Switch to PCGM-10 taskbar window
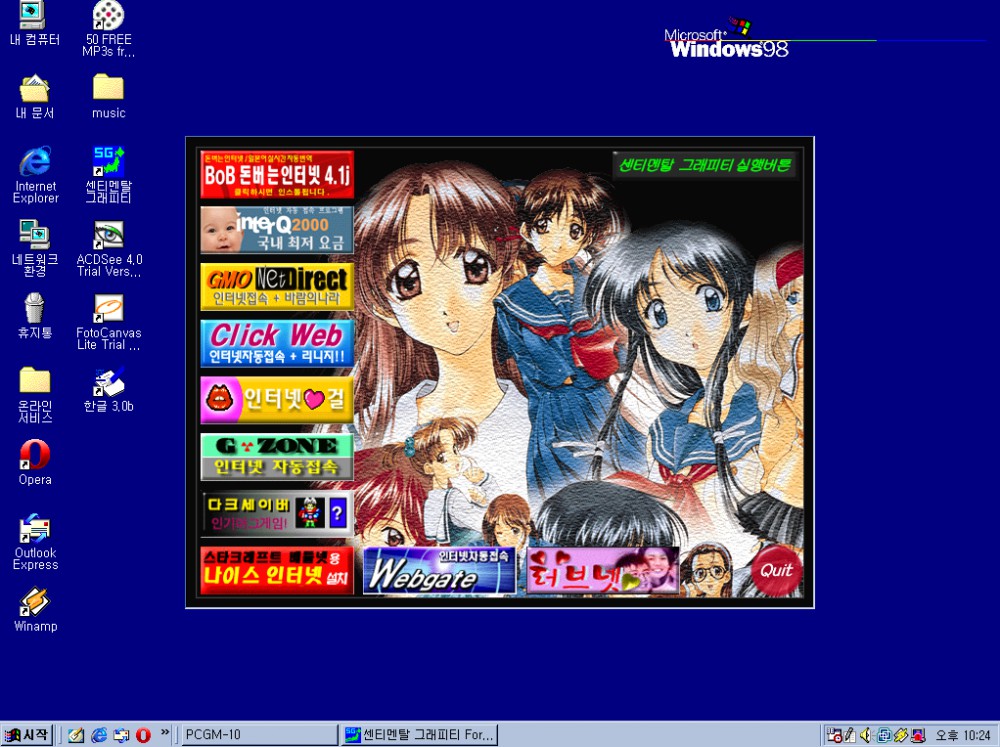 (x=258, y=735)
